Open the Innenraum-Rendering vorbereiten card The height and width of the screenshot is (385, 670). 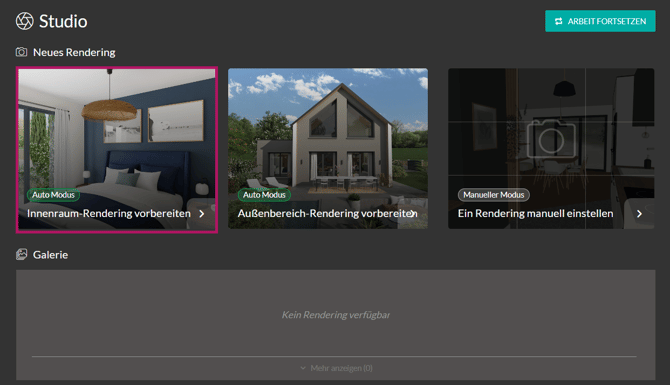pos(117,150)
